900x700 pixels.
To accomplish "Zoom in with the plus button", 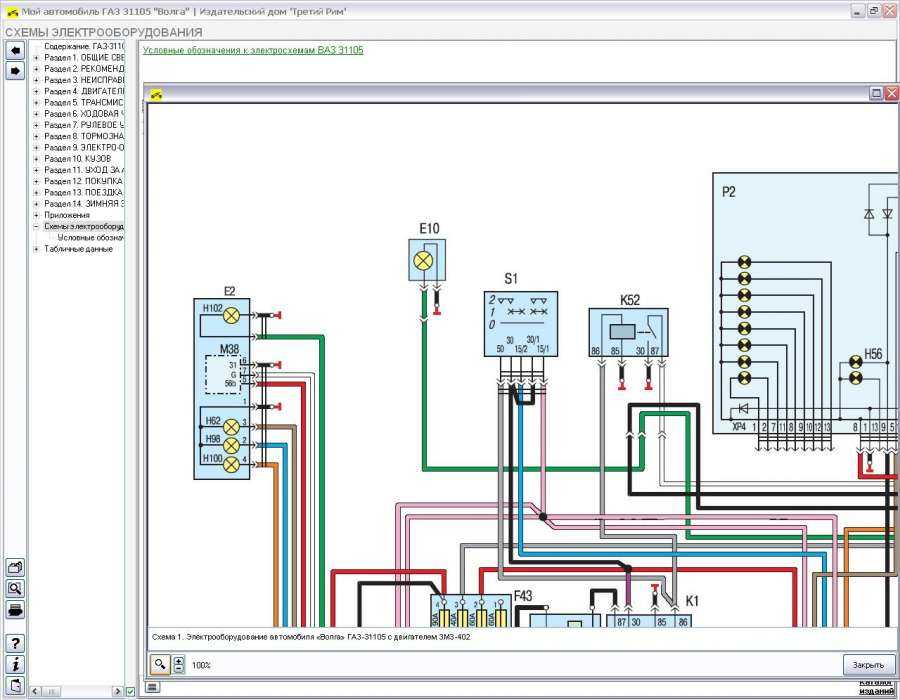I will [179, 660].
